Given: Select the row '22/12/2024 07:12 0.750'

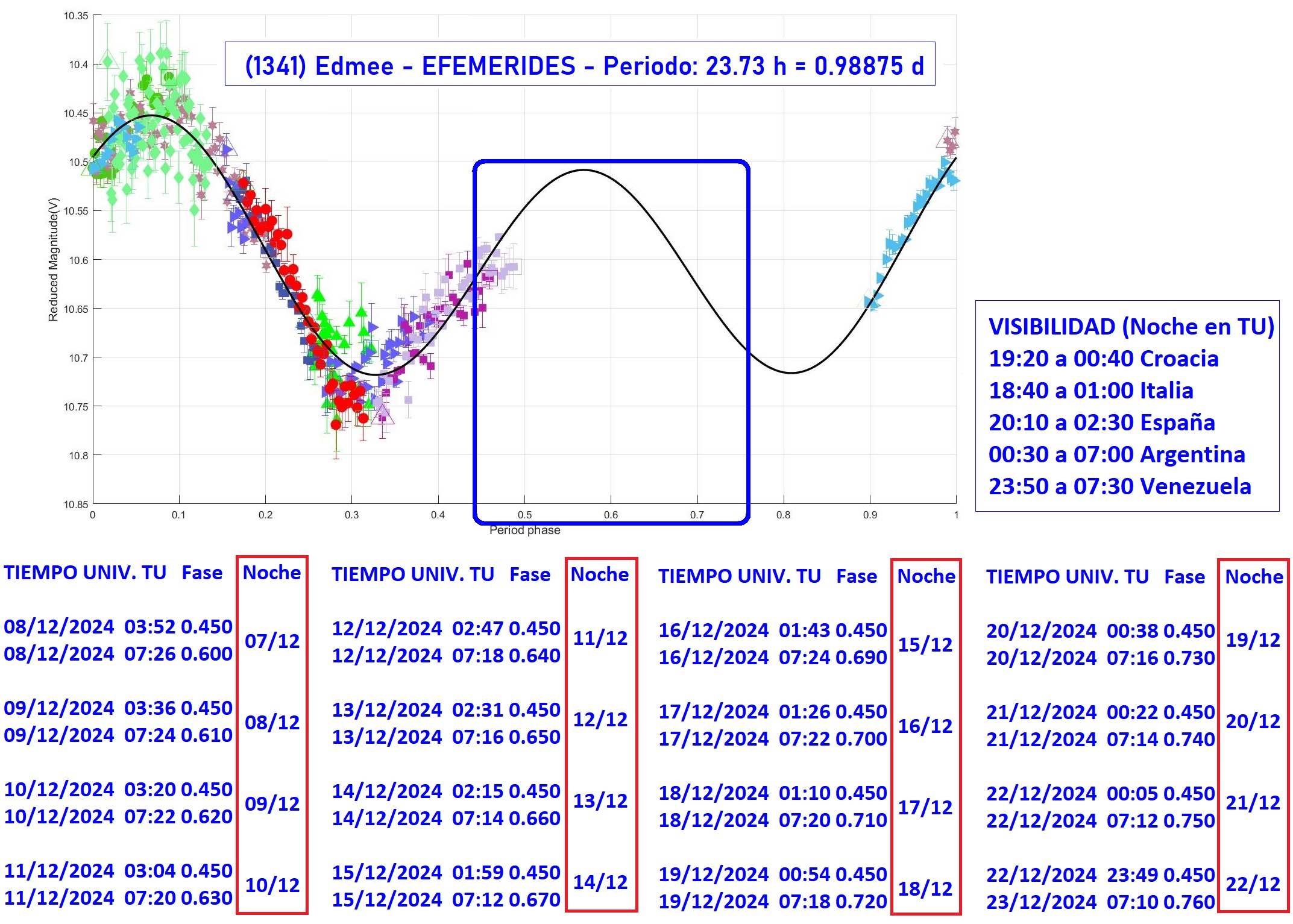Looking at the screenshot, I should pyautogui.click(x=1101, y=821).
